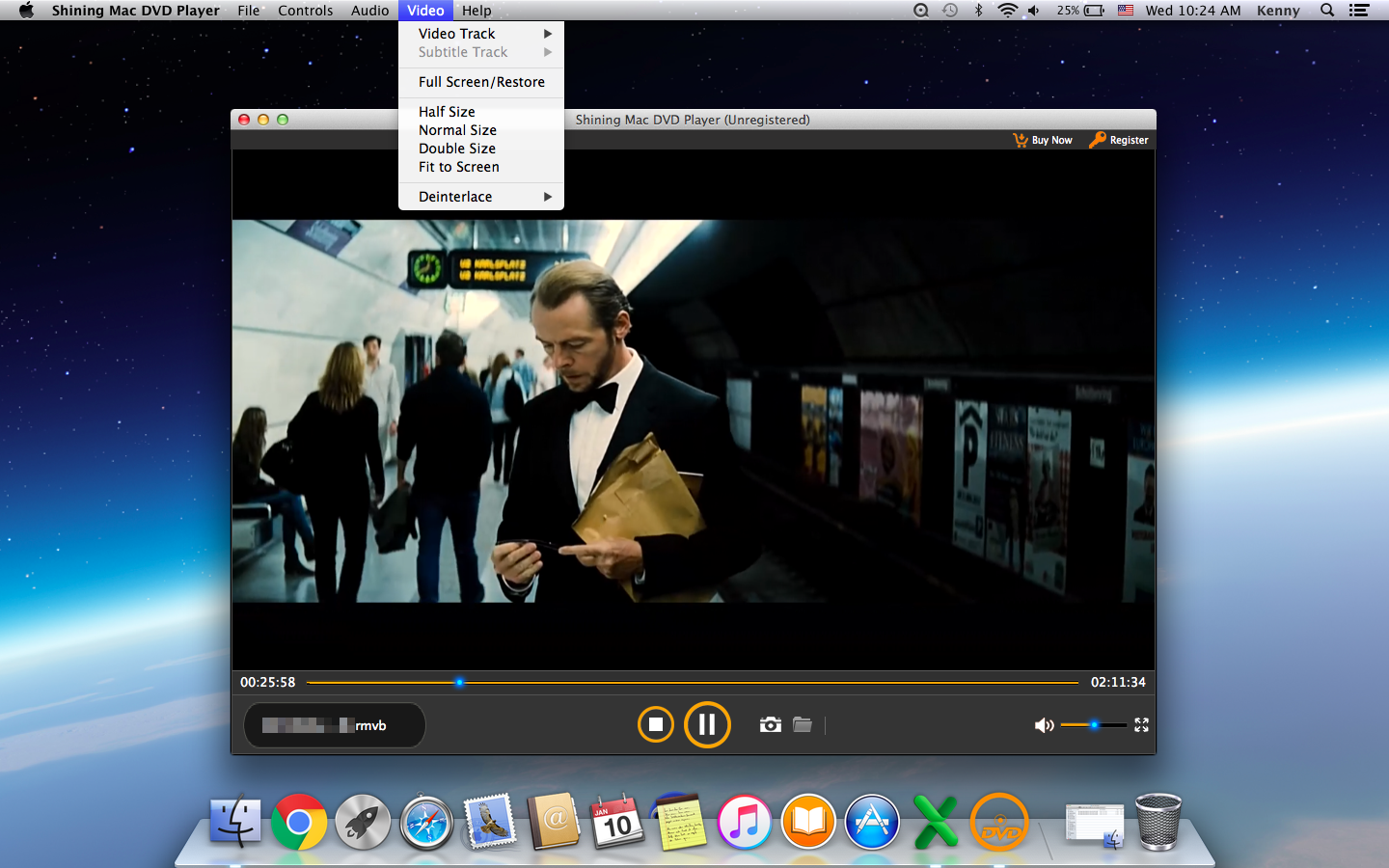Click the blue playback position knob
1389x868 pixels.
tap(459, 682)
